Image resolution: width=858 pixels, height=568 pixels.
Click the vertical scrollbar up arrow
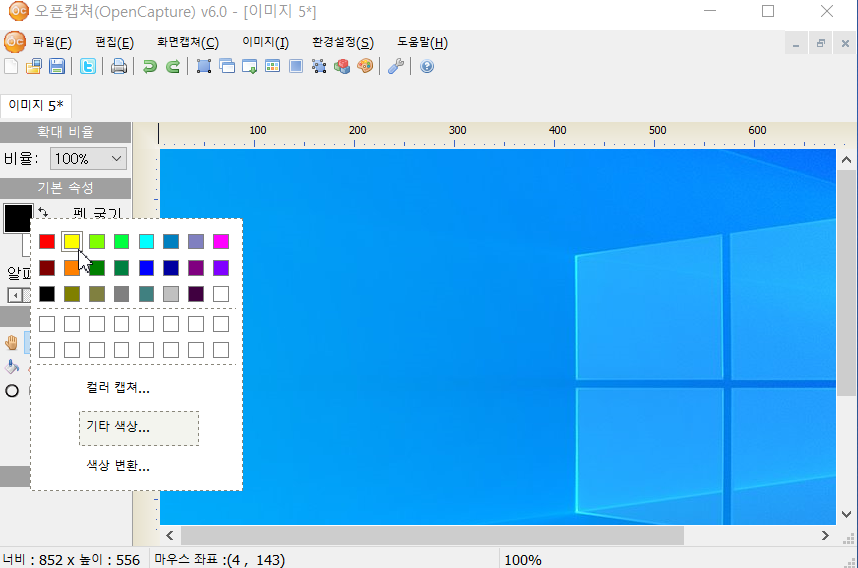(847, 160)
